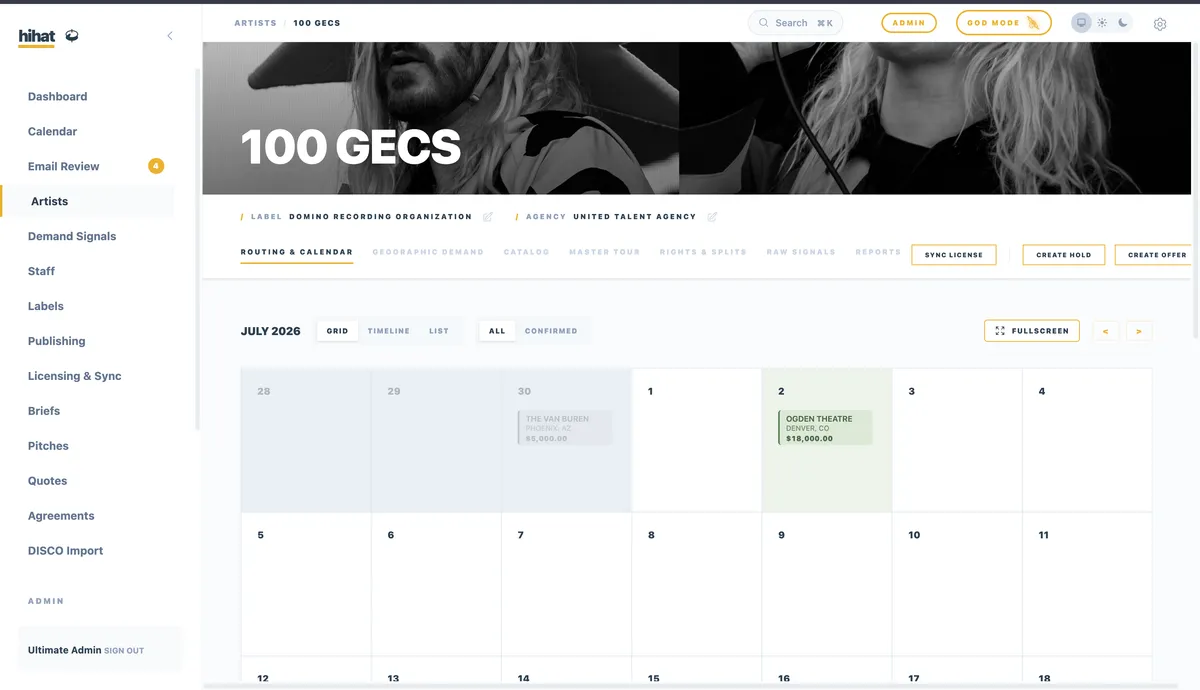Open the Labels section

pos(45,307)
